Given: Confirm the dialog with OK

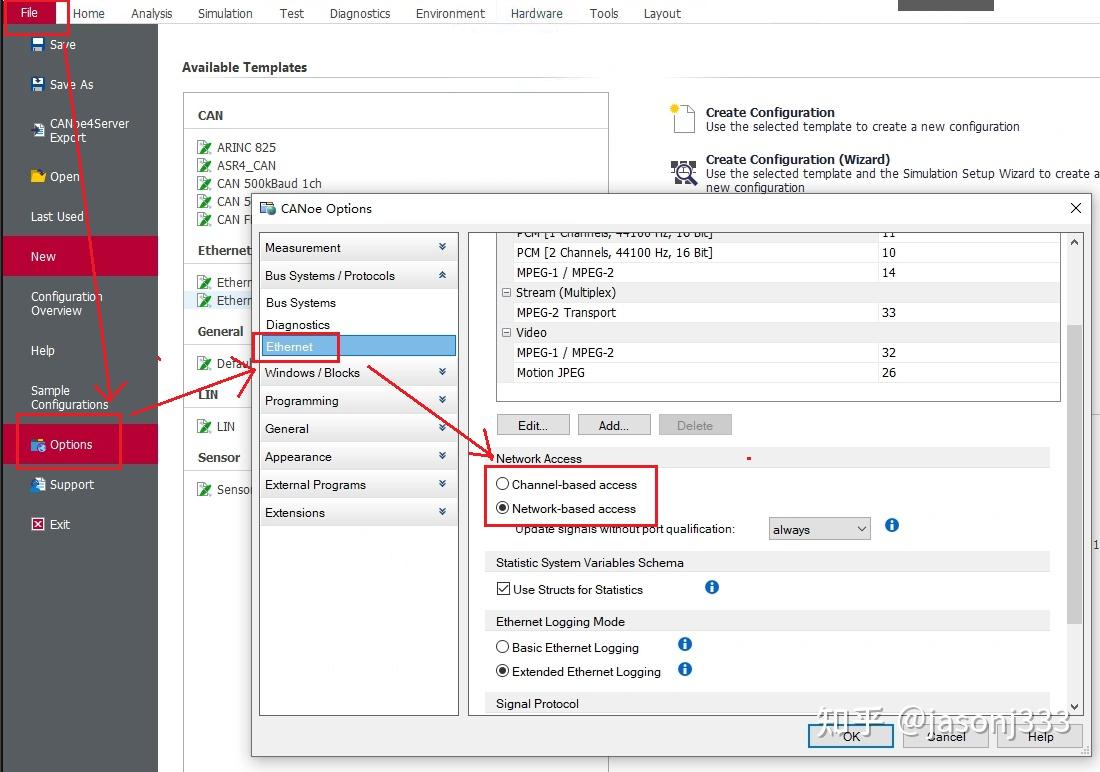Looking at the screenshot, I should [851, 736].
